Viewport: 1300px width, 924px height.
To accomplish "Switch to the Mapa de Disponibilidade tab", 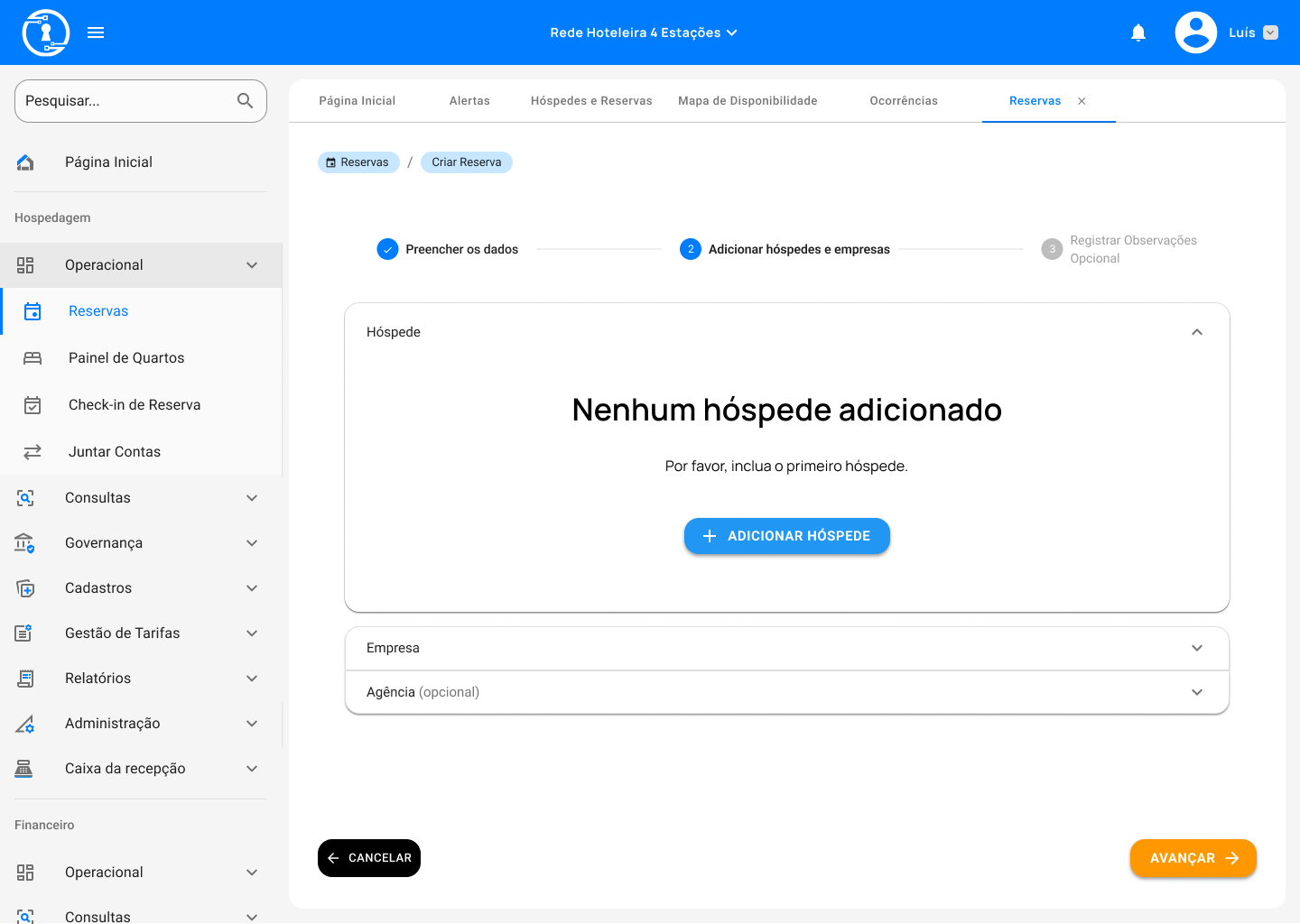I will [747, 101].
